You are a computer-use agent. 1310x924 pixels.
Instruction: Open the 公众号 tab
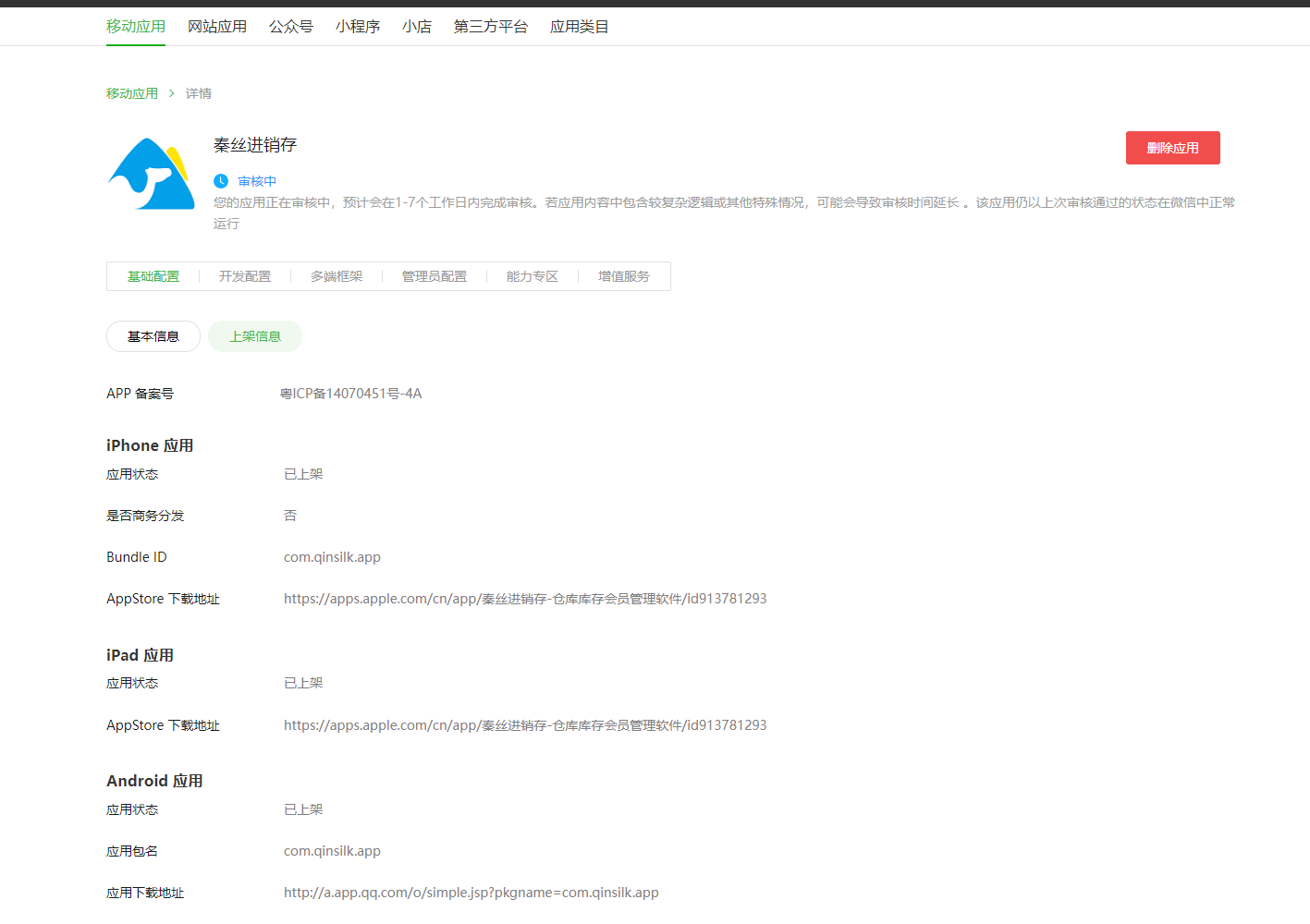pyautogui.click(x=291, y=27)
